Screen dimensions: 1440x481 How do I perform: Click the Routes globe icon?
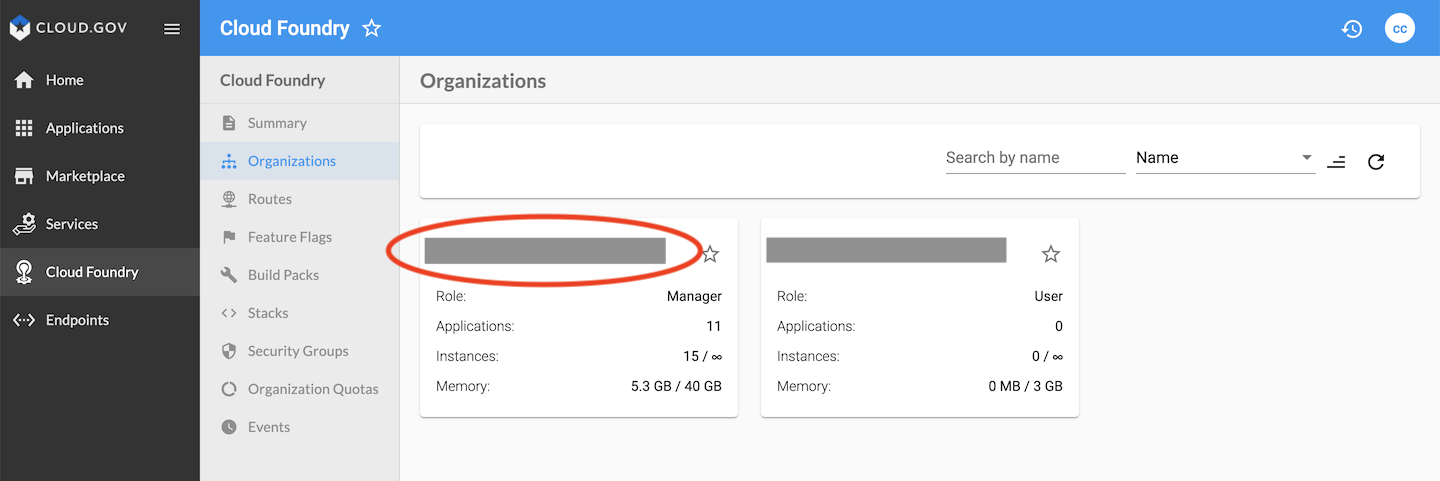click(229, 199)
